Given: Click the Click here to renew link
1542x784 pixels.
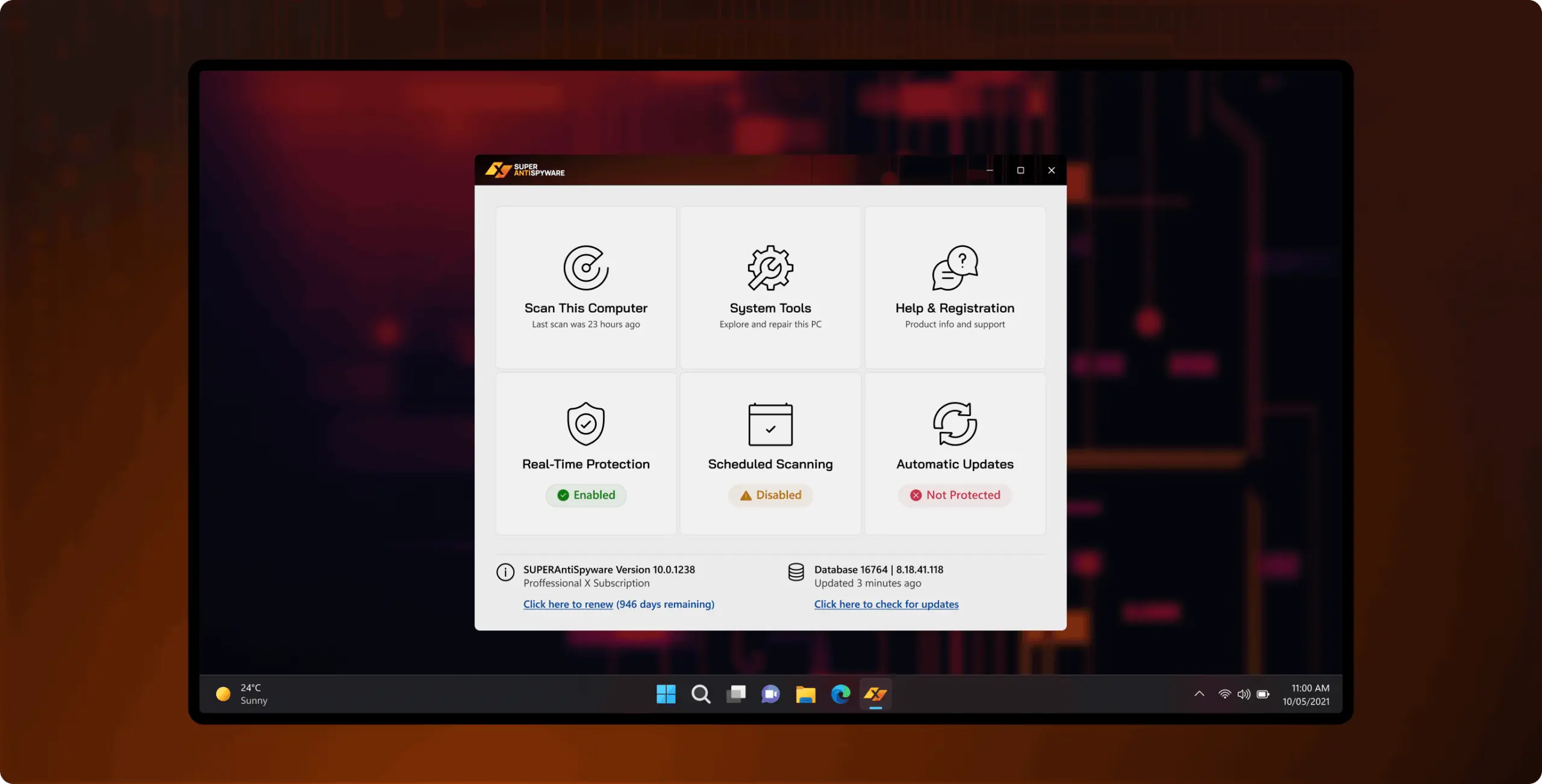Looking at the screenshot, I should pyautogui.click(x=568, y=604).
